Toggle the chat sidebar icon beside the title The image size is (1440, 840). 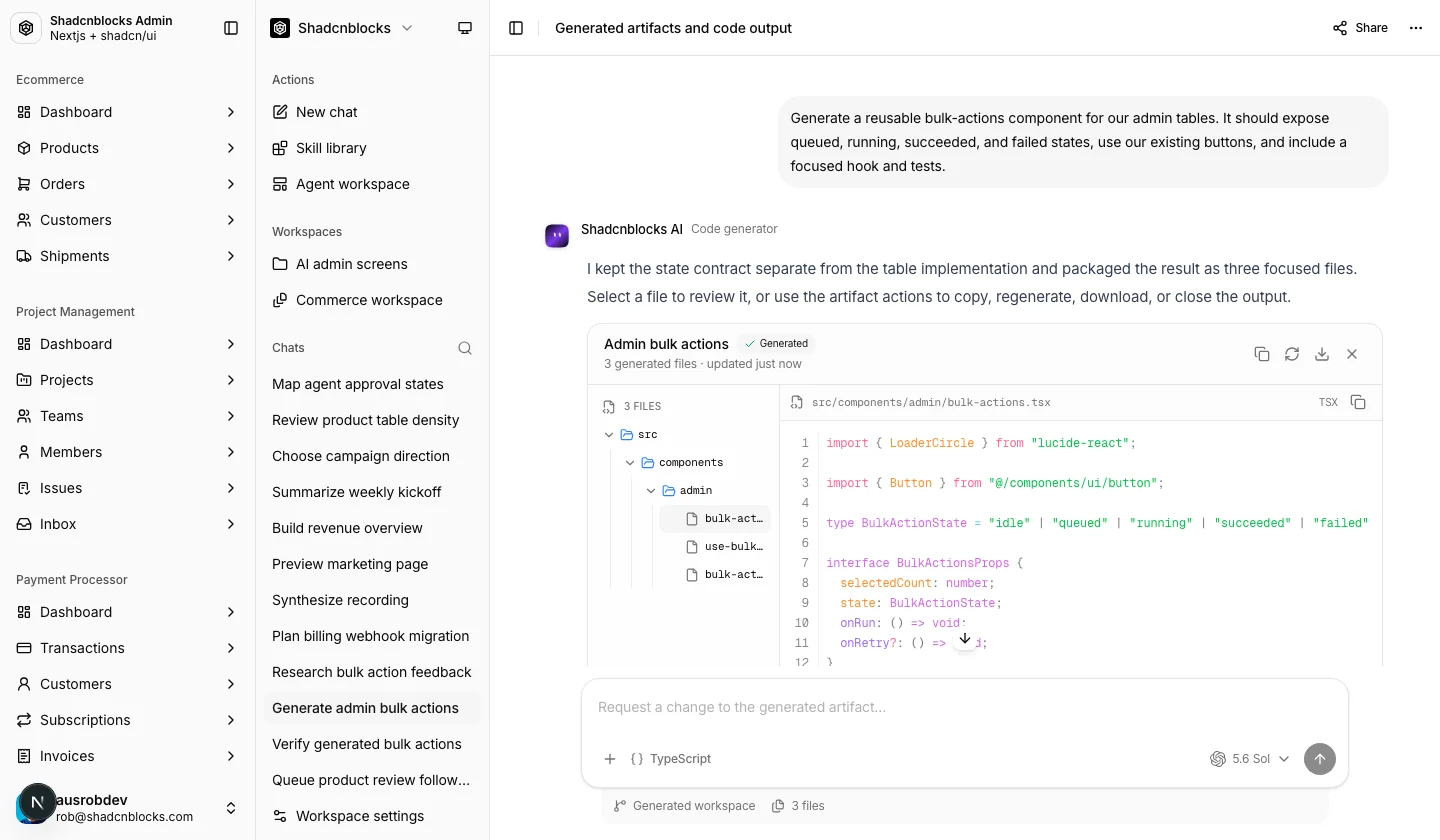coord(516,28)
